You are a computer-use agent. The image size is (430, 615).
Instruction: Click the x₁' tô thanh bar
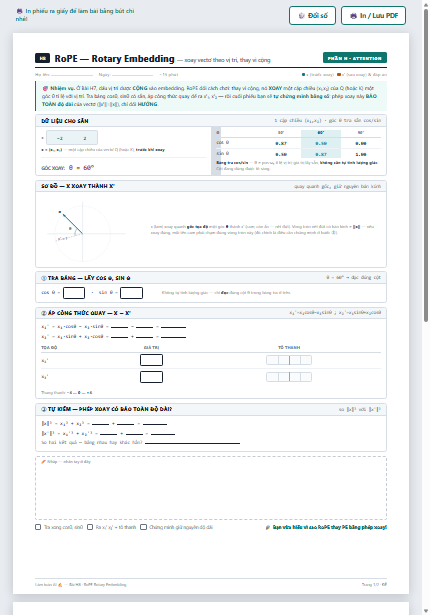[289, 360]
